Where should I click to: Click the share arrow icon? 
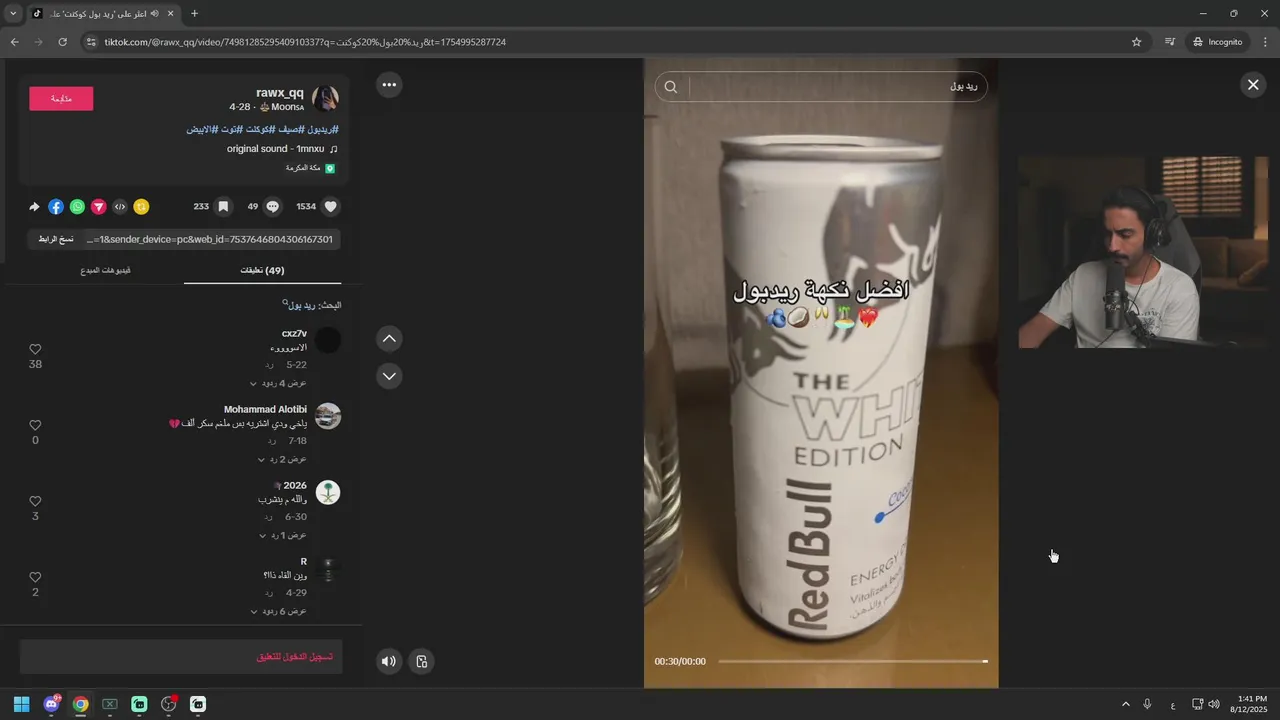[34, 207]
